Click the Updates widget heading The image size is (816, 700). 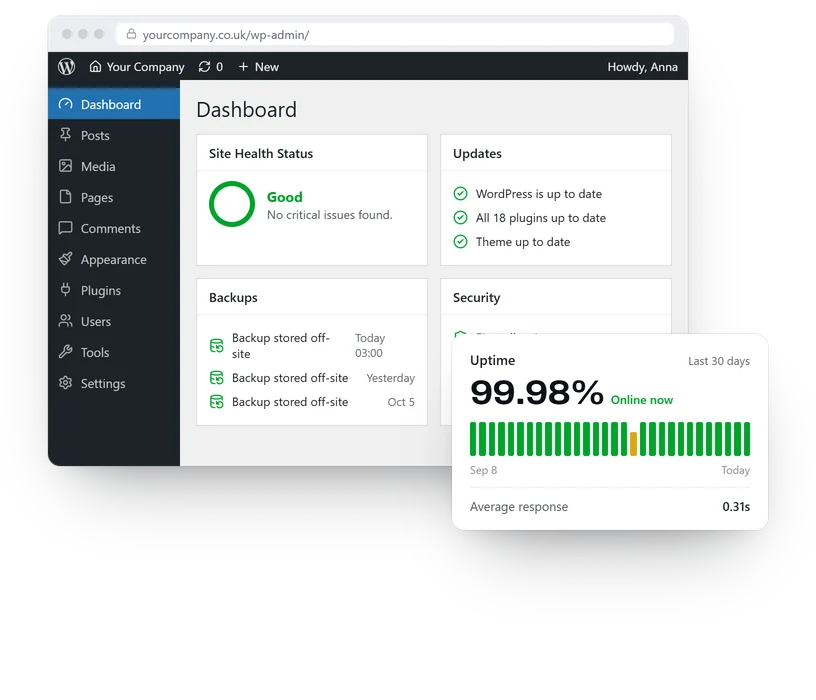click(477, 154)
